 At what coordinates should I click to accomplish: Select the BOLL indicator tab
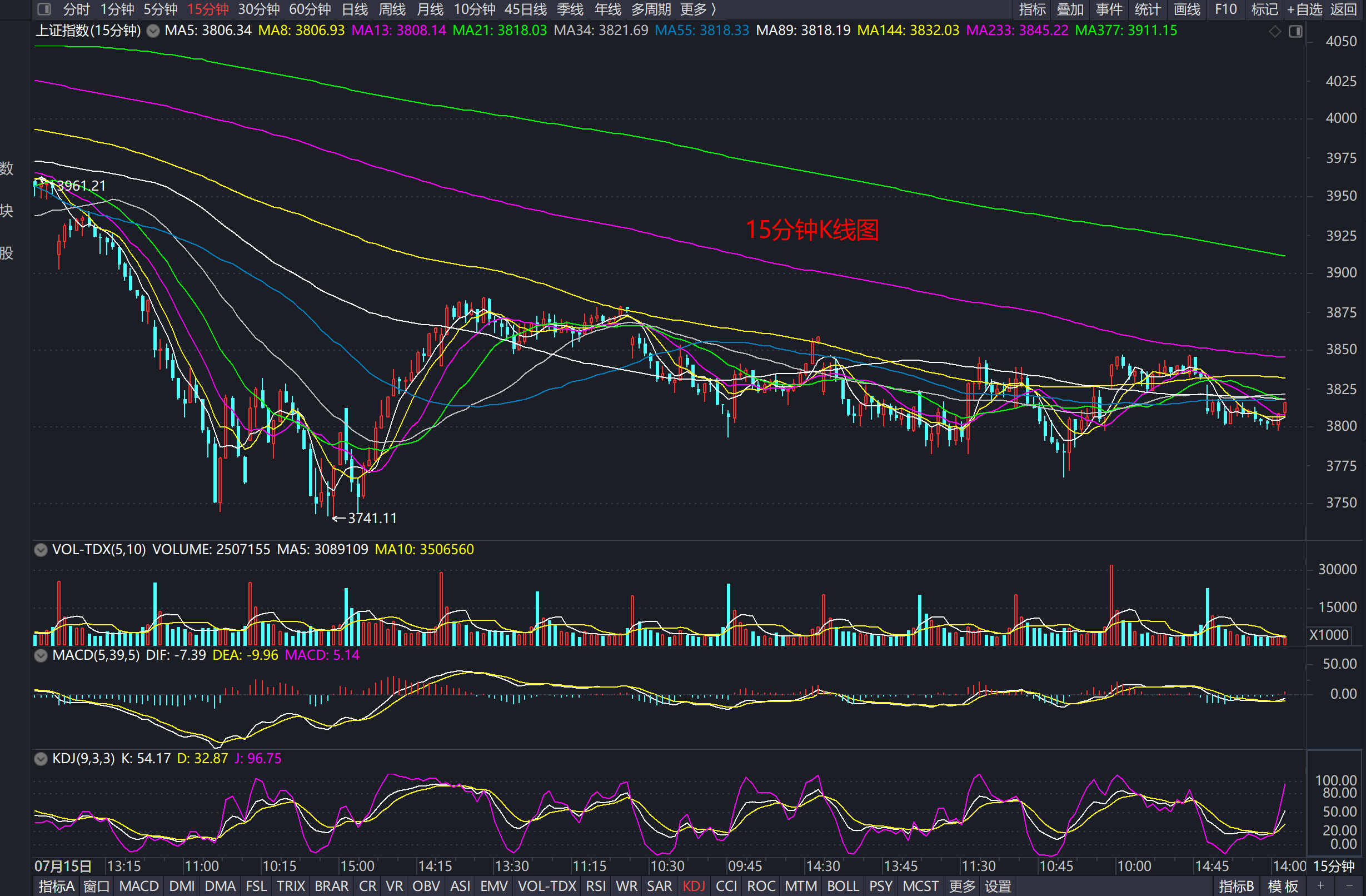(843, 886)
